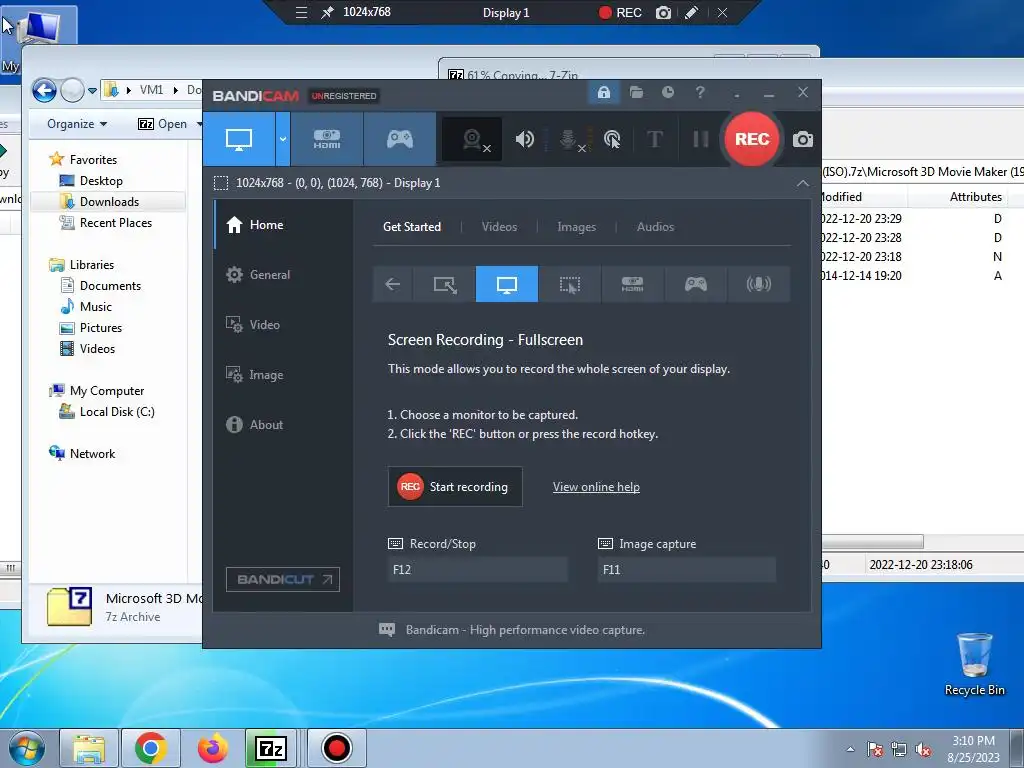Open Organize menu in Explorer

click(x=76, y=124)
